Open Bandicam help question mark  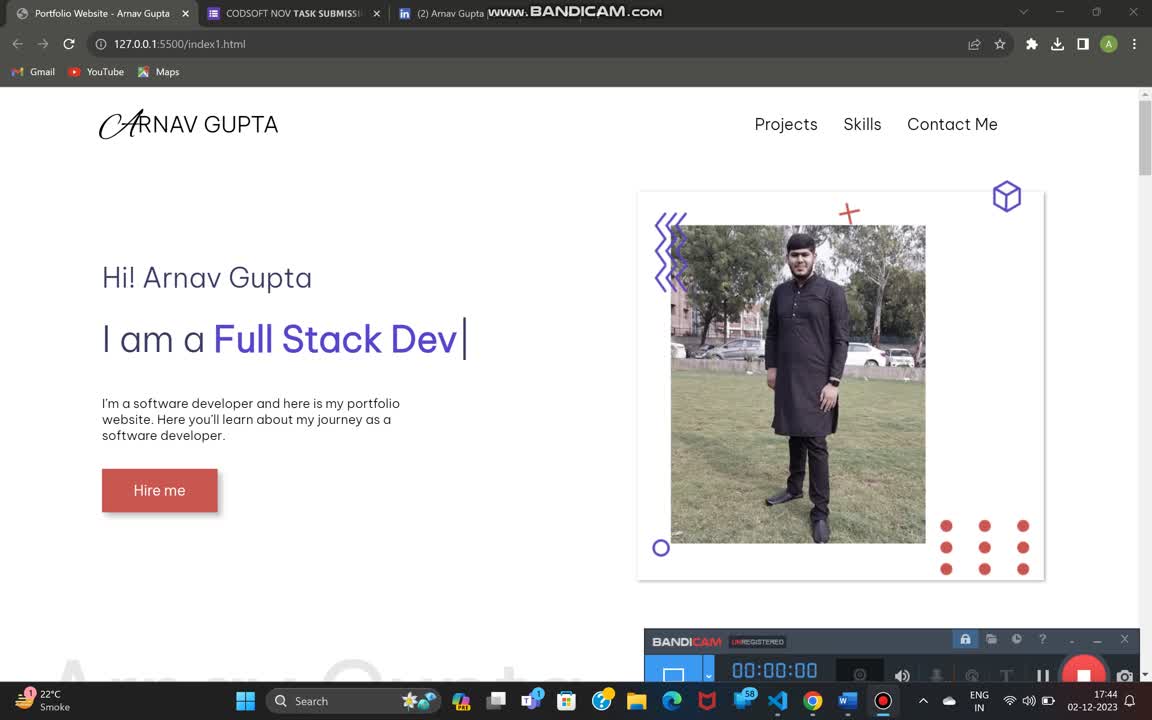(1042, 639)
